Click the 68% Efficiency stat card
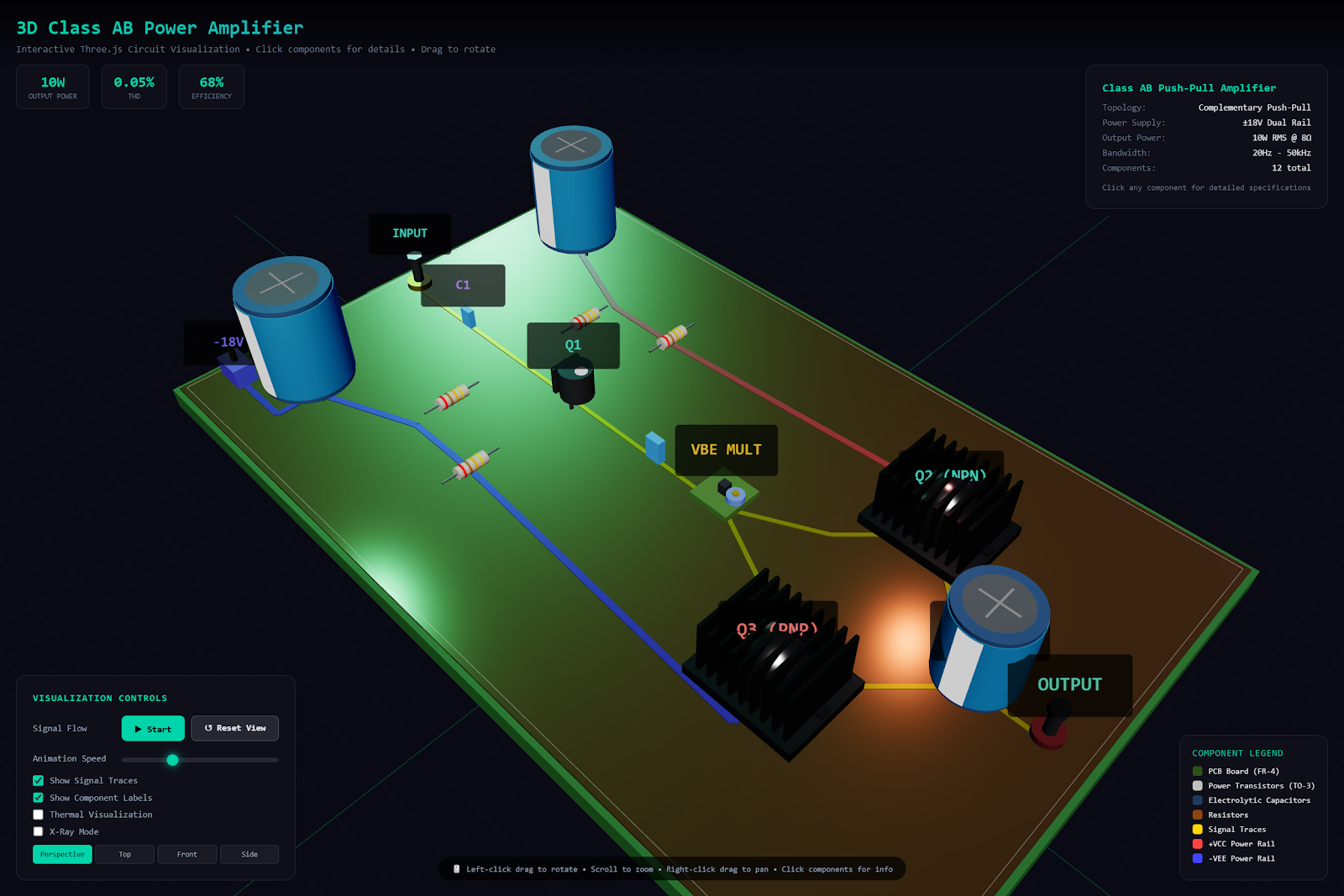 (x=212, y=86)
